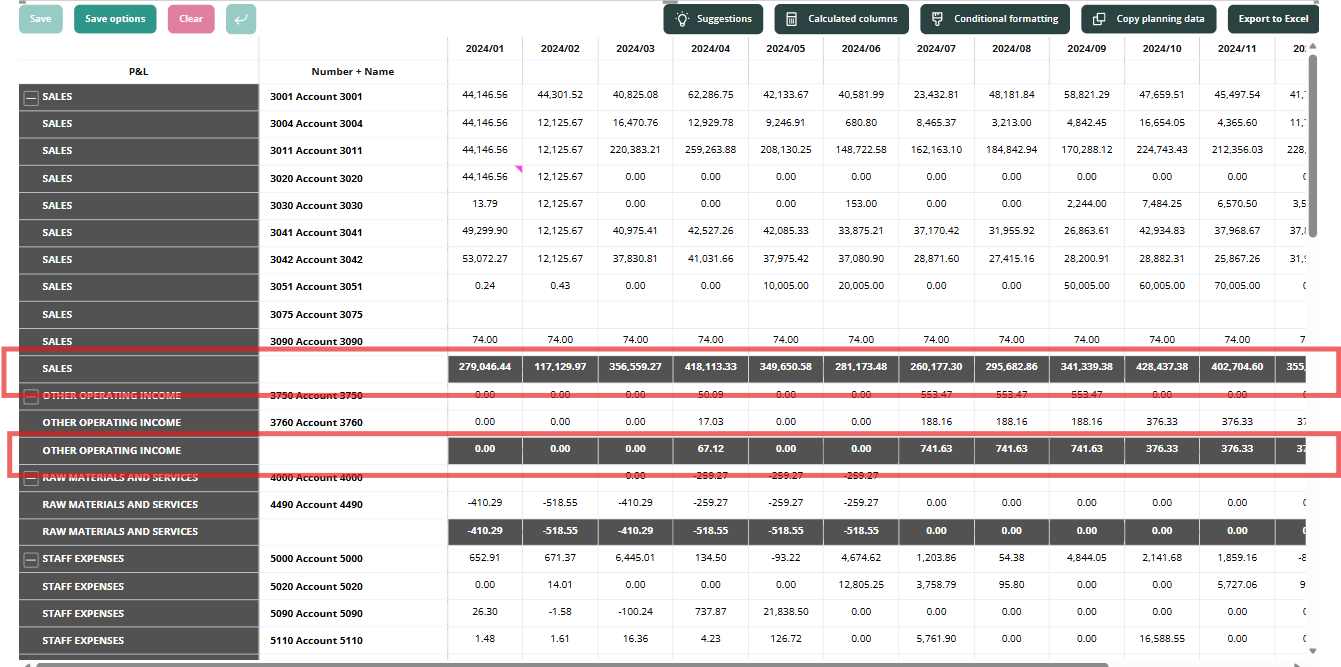Select Account 3051 cell for 2024/05
Screen dimensions: 1341x667
tap(786, 287)
